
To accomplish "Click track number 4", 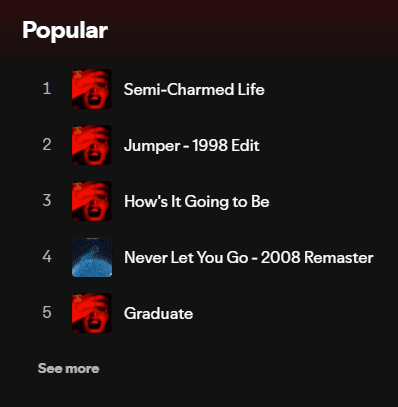I will (x=47, y=256).
